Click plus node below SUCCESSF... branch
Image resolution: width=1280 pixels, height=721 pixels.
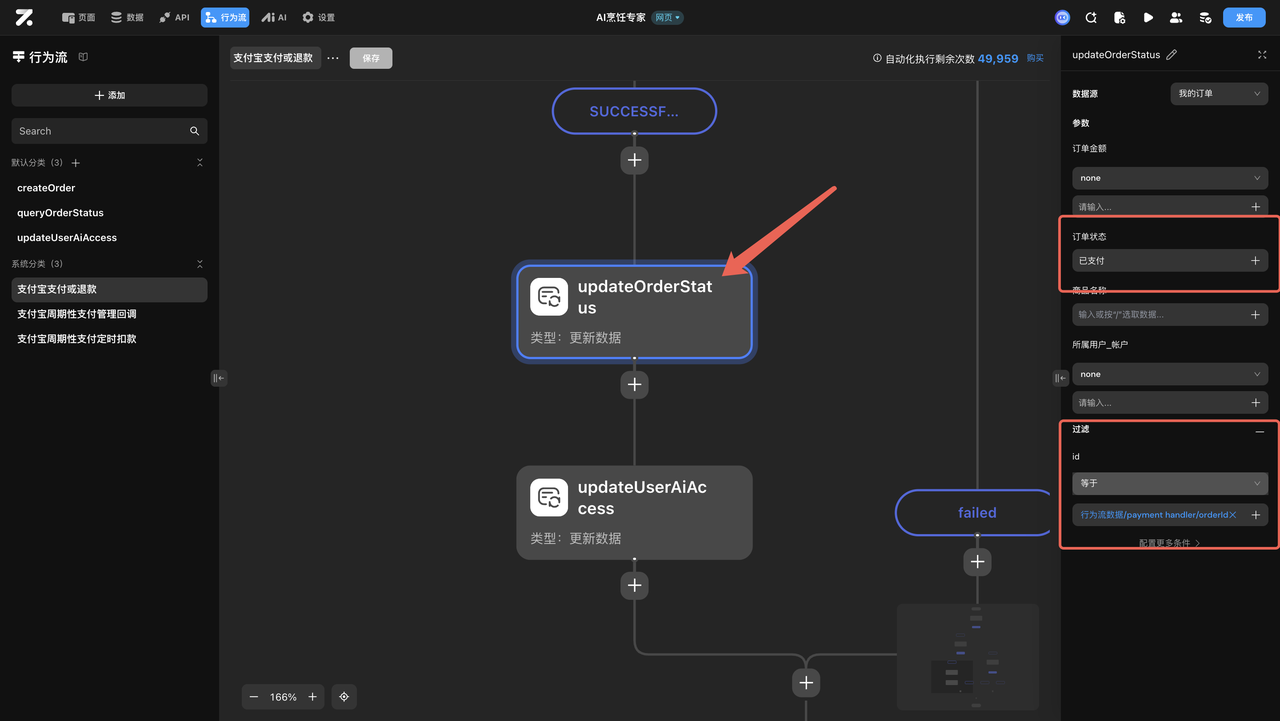(634, 160)
